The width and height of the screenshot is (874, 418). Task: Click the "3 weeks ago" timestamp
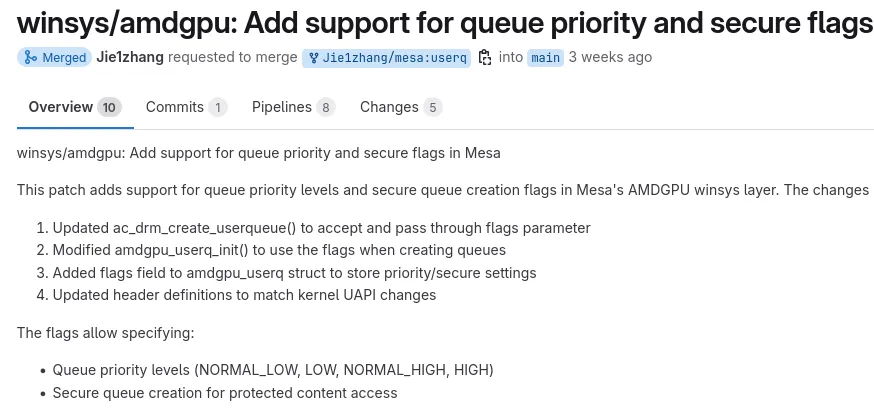point(610,57)
